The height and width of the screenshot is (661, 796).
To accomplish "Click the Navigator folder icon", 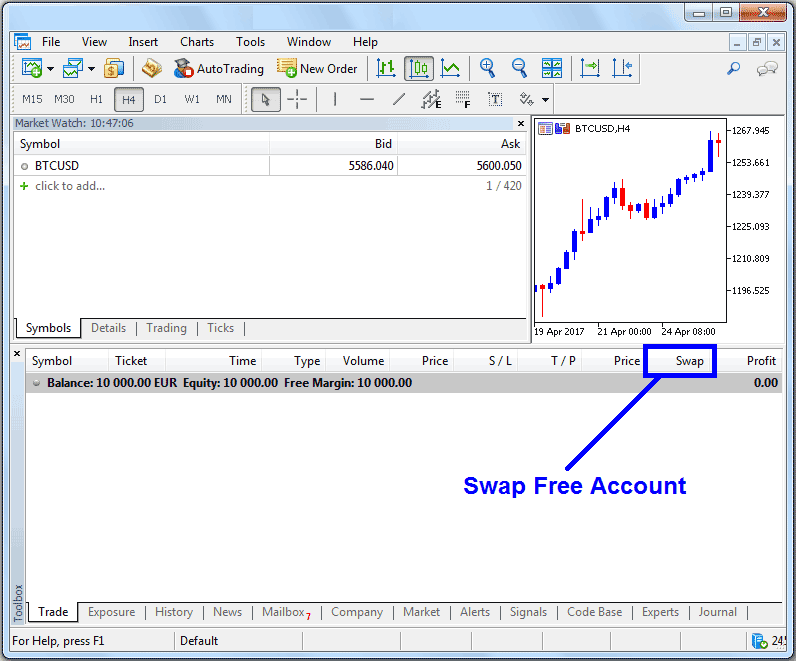I will click(151, 68).
